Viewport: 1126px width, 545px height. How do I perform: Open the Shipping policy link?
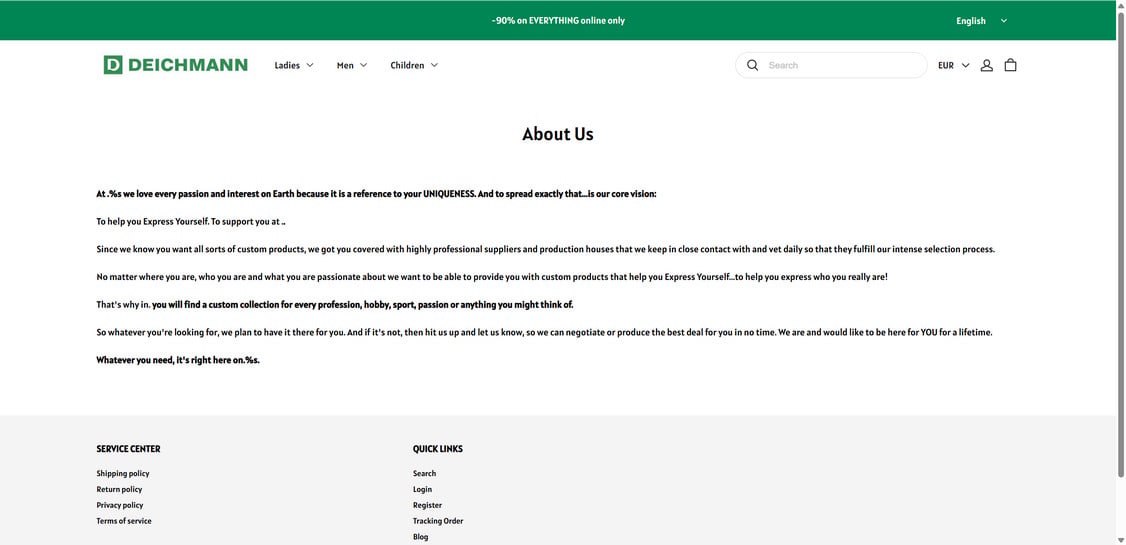tap(123, 473)
